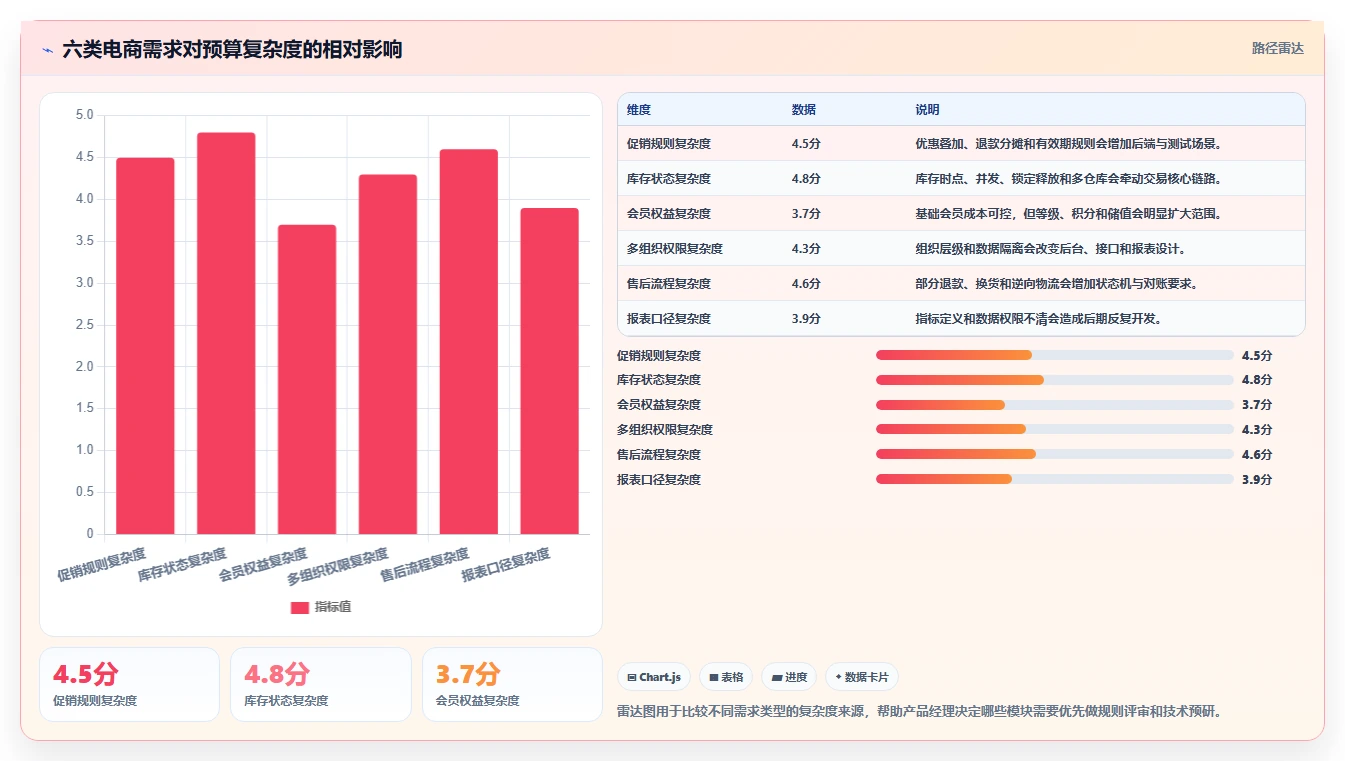
Task: Select the 会员权益复杂度 bar in chart
Action: [307, 379]
